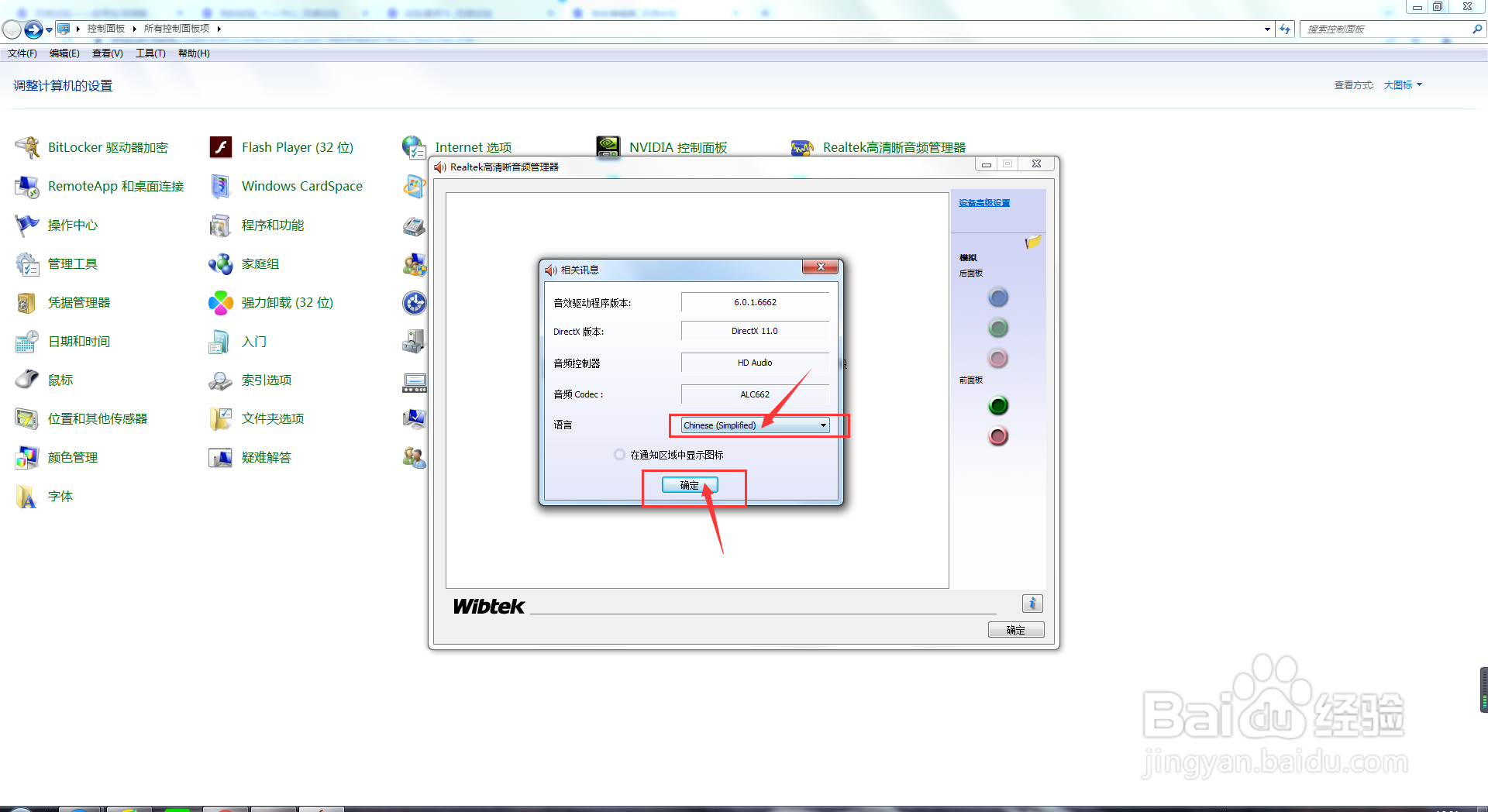This screenshot has height=812, width=1488.
Task: Click the HD Audio controller value
Action: point(755,363)
